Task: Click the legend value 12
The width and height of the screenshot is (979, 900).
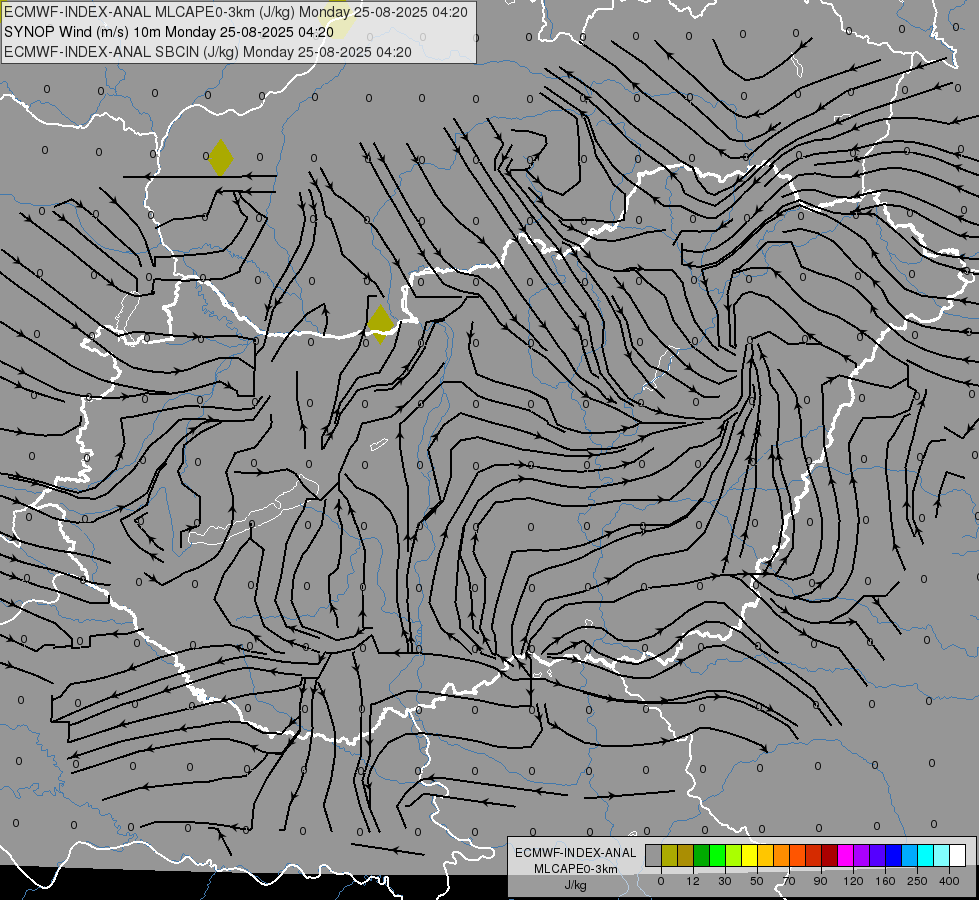Action: (693, 881)
